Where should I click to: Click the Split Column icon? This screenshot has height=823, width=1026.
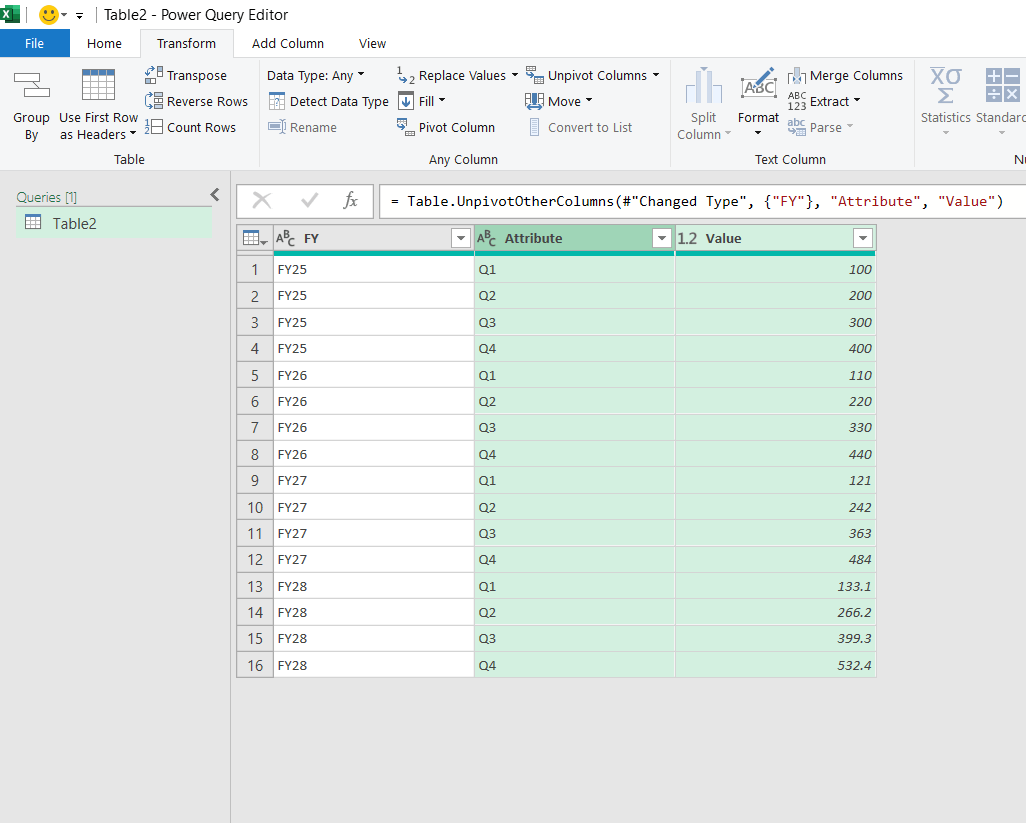pyautogui.click(x=703, y=86)
